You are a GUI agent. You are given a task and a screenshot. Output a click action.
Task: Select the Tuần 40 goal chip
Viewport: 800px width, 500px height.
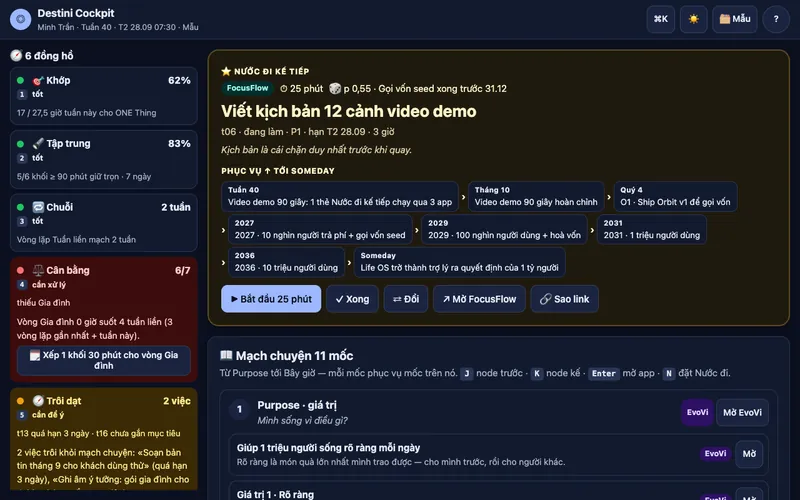tap(340, 196)
